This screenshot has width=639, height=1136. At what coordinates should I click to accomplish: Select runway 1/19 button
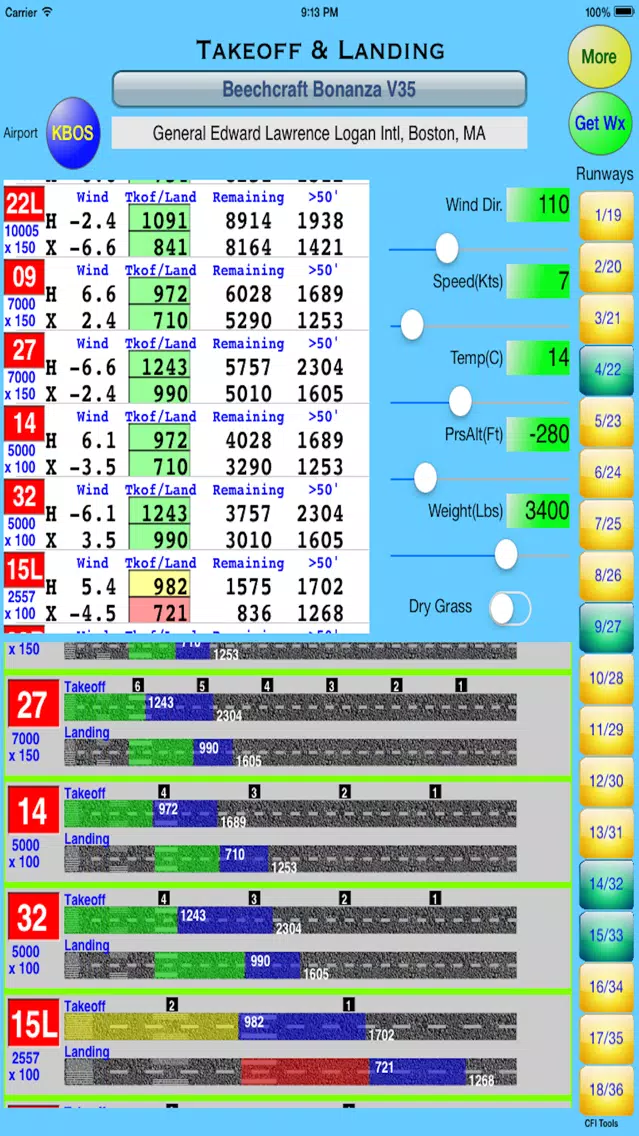tap(607, 215)
